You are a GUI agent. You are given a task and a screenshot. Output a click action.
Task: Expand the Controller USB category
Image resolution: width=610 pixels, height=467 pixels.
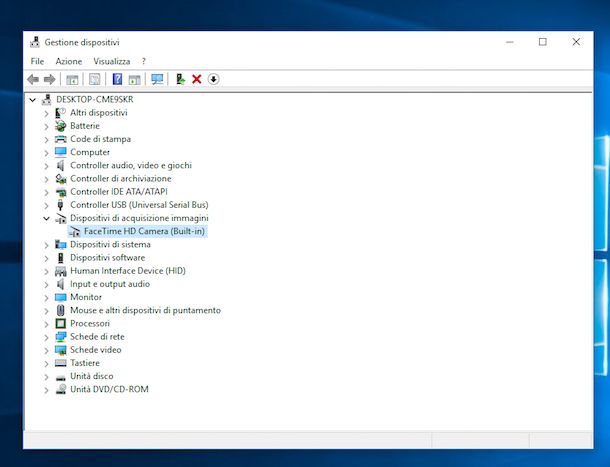click(x=47, y=205)
